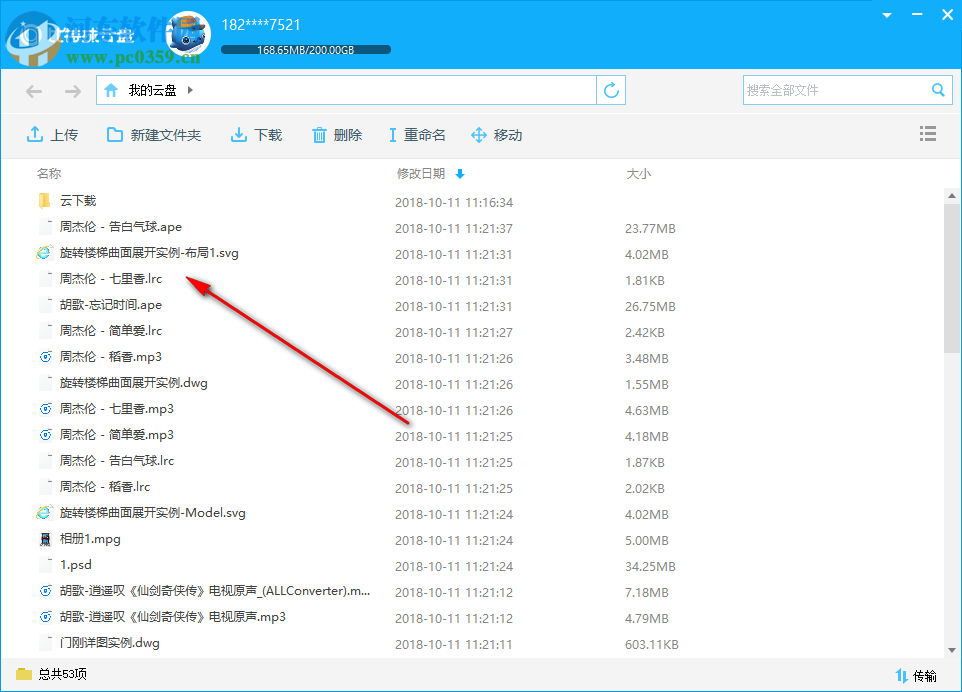Image resolution: width=962 pixels, height=692 pixels.
Task: Click 删除 delete button
Action: (337, 135)
